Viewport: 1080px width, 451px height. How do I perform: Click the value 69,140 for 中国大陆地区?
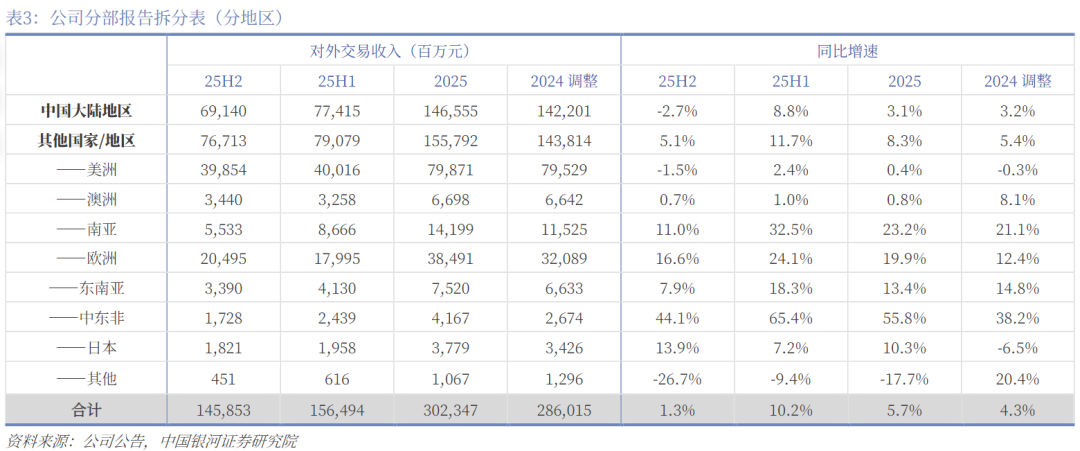(223, 110)
